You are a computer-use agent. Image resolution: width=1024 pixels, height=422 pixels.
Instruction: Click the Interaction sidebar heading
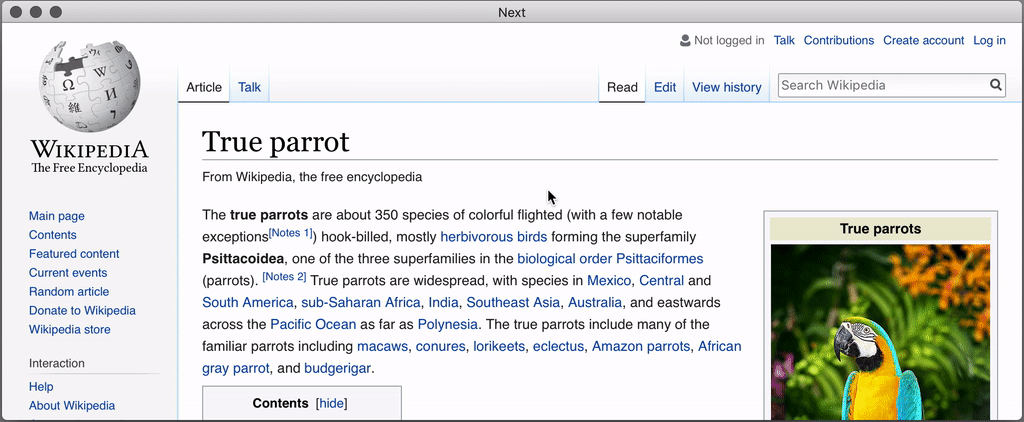point(57,363)
